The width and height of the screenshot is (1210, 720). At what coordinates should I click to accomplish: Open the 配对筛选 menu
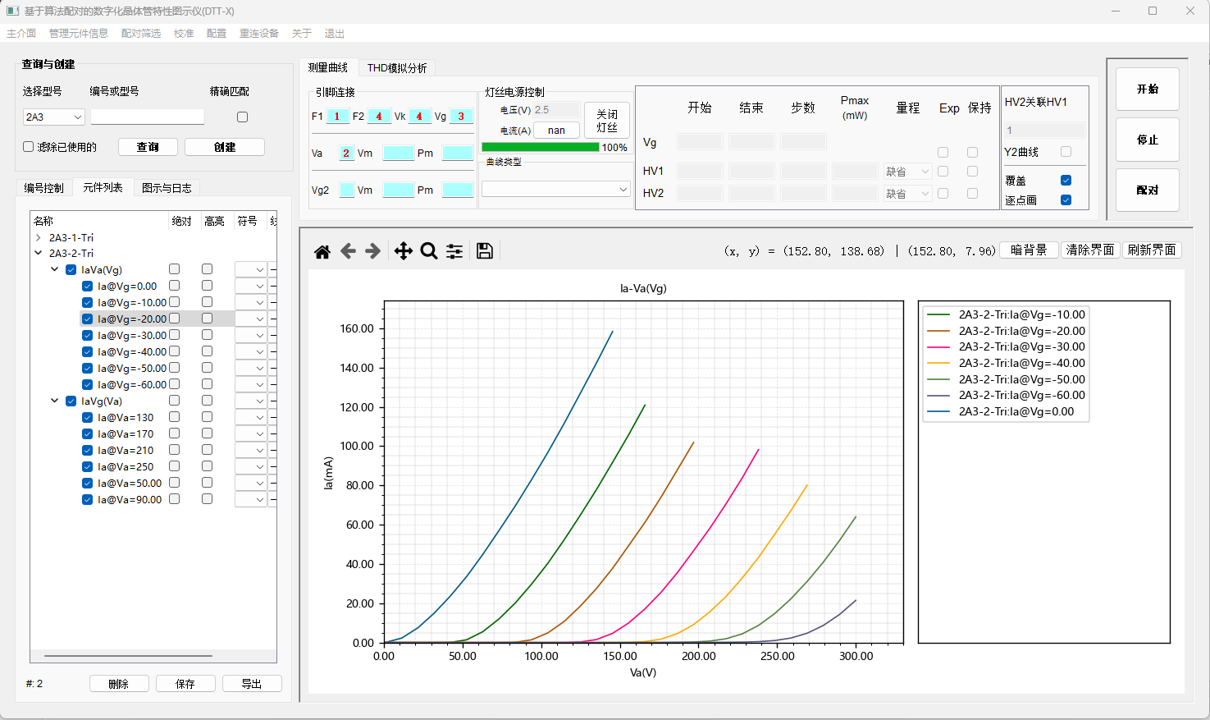point(140,33)
